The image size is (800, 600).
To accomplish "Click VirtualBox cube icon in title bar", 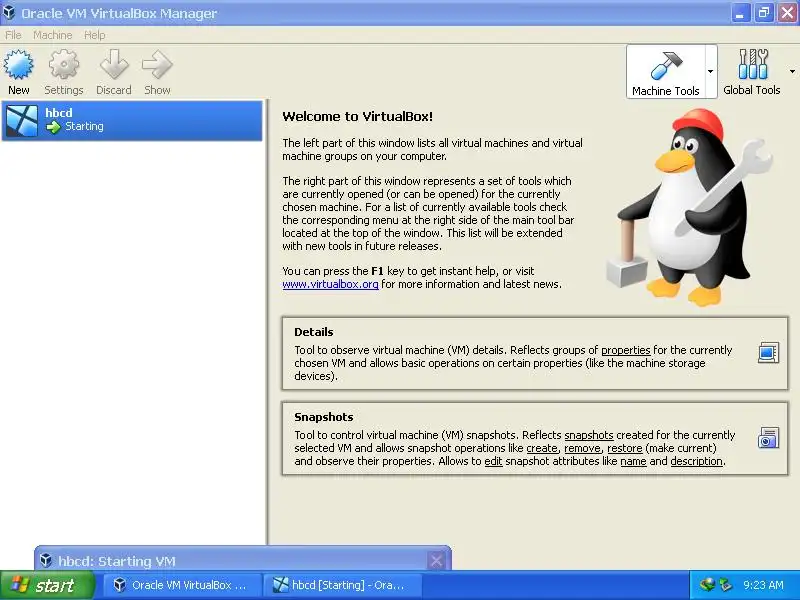I will (9, 12).
